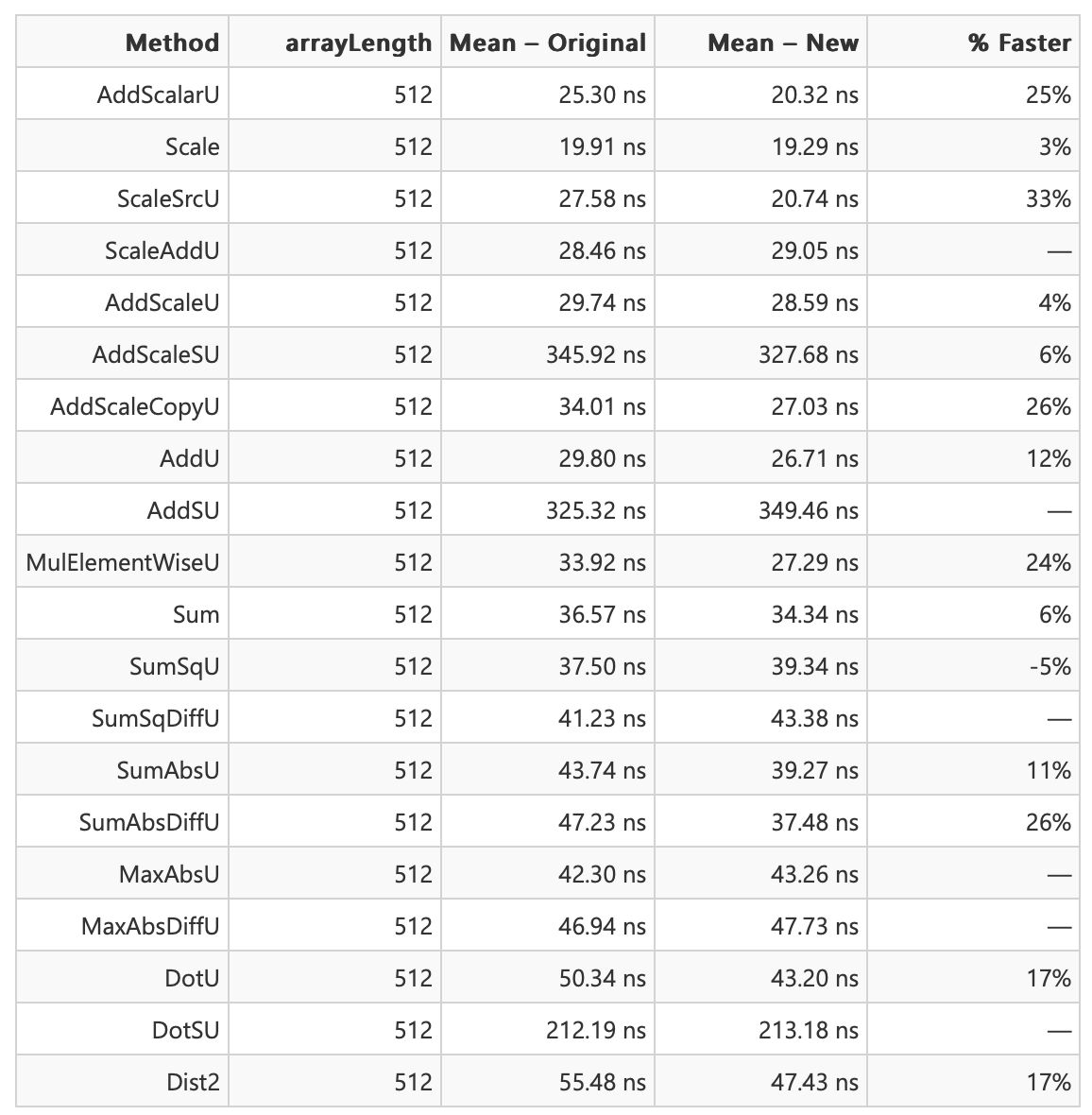Click the arrayLength column header
This screenshot has height=1115, width=1092.
[358, 43]
